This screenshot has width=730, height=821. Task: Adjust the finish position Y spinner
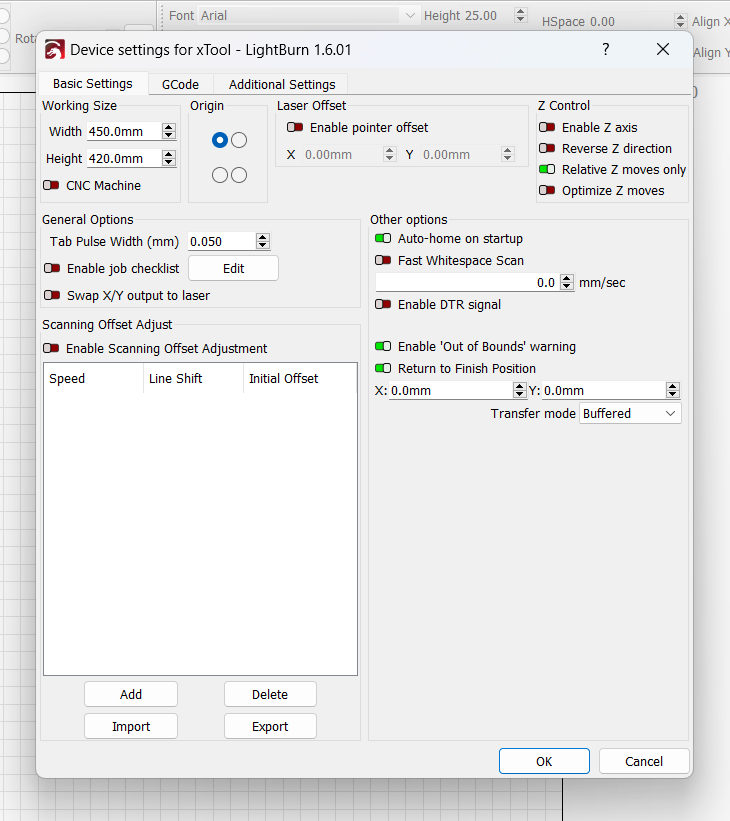point(673,391)
